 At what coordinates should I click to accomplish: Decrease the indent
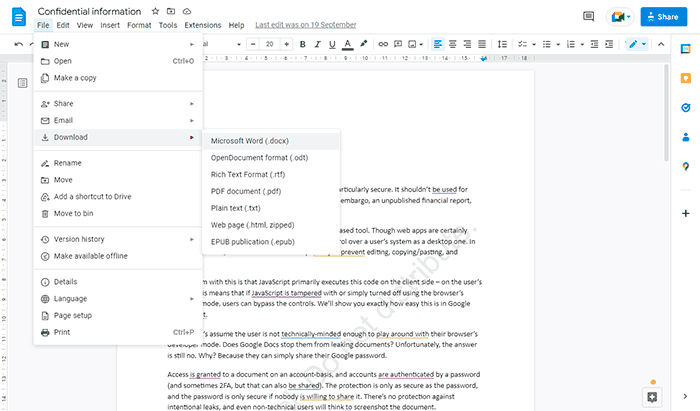pyautogui.click(x=594, y=44)
